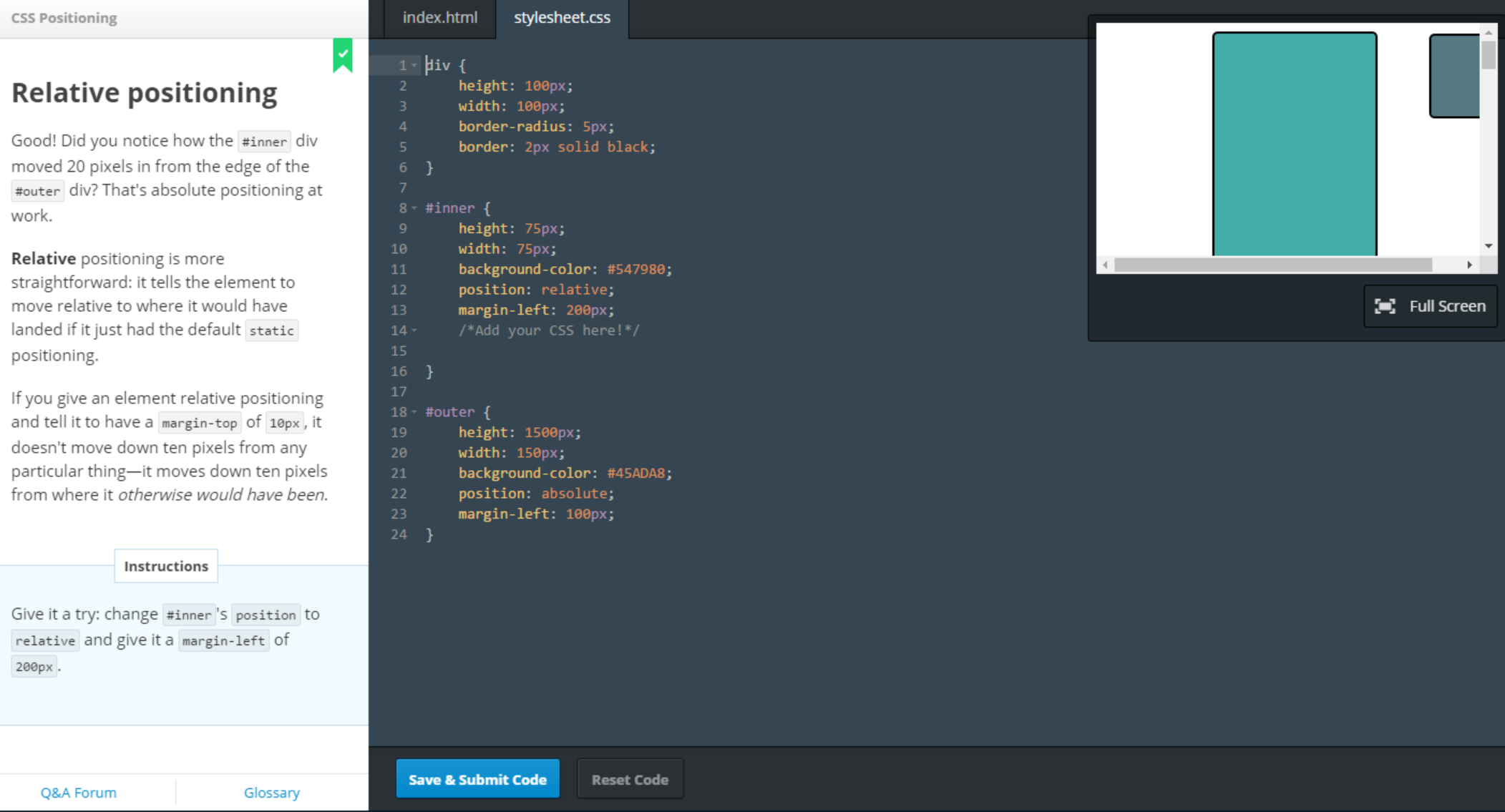Open the Q&A Forum link

coord(79,793)
